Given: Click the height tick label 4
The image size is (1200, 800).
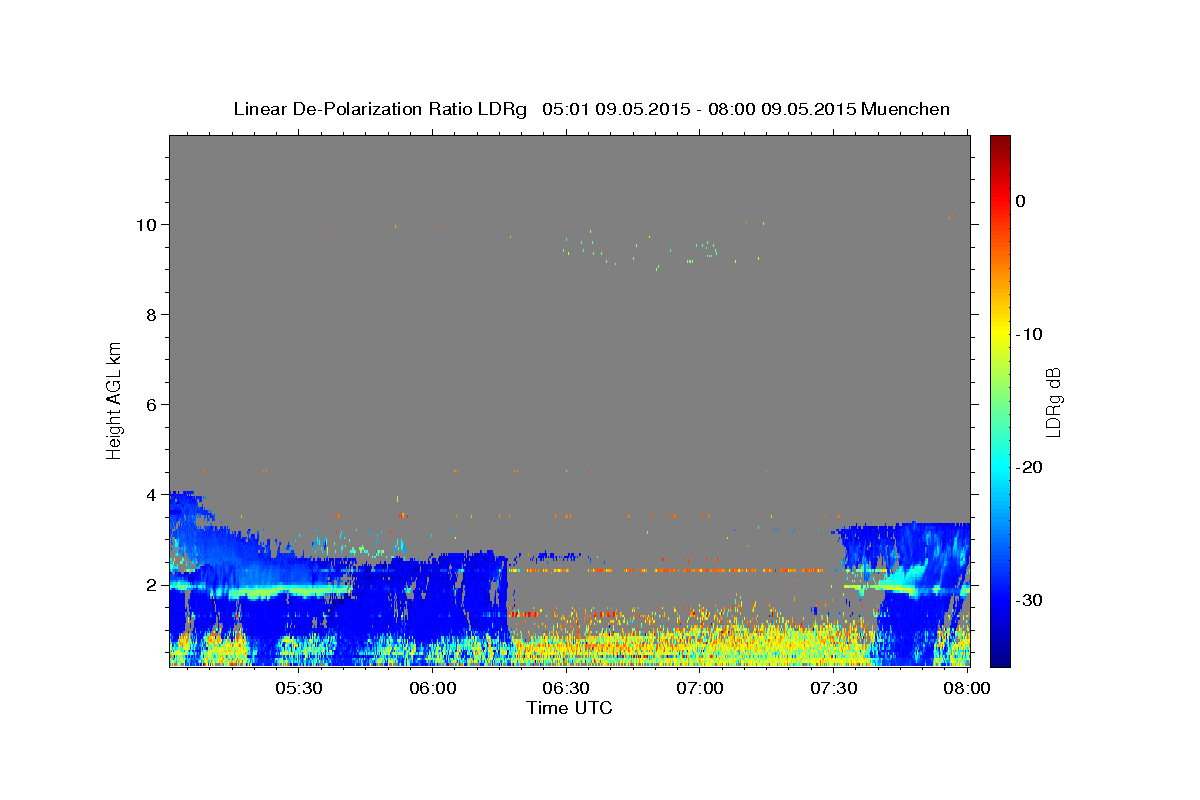Looking at the screenshot, I should click(151, 494).
